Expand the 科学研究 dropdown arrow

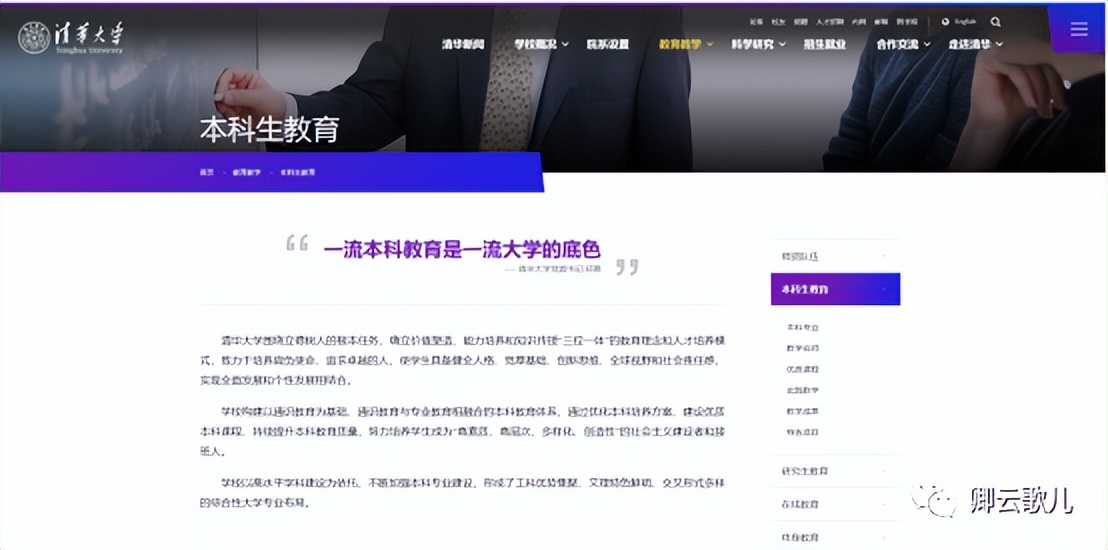pyautogui.click(x=782, y=45)
